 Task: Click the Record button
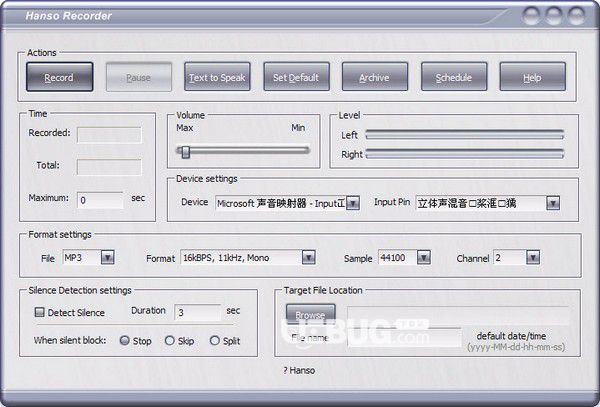(x=60, y=77)
